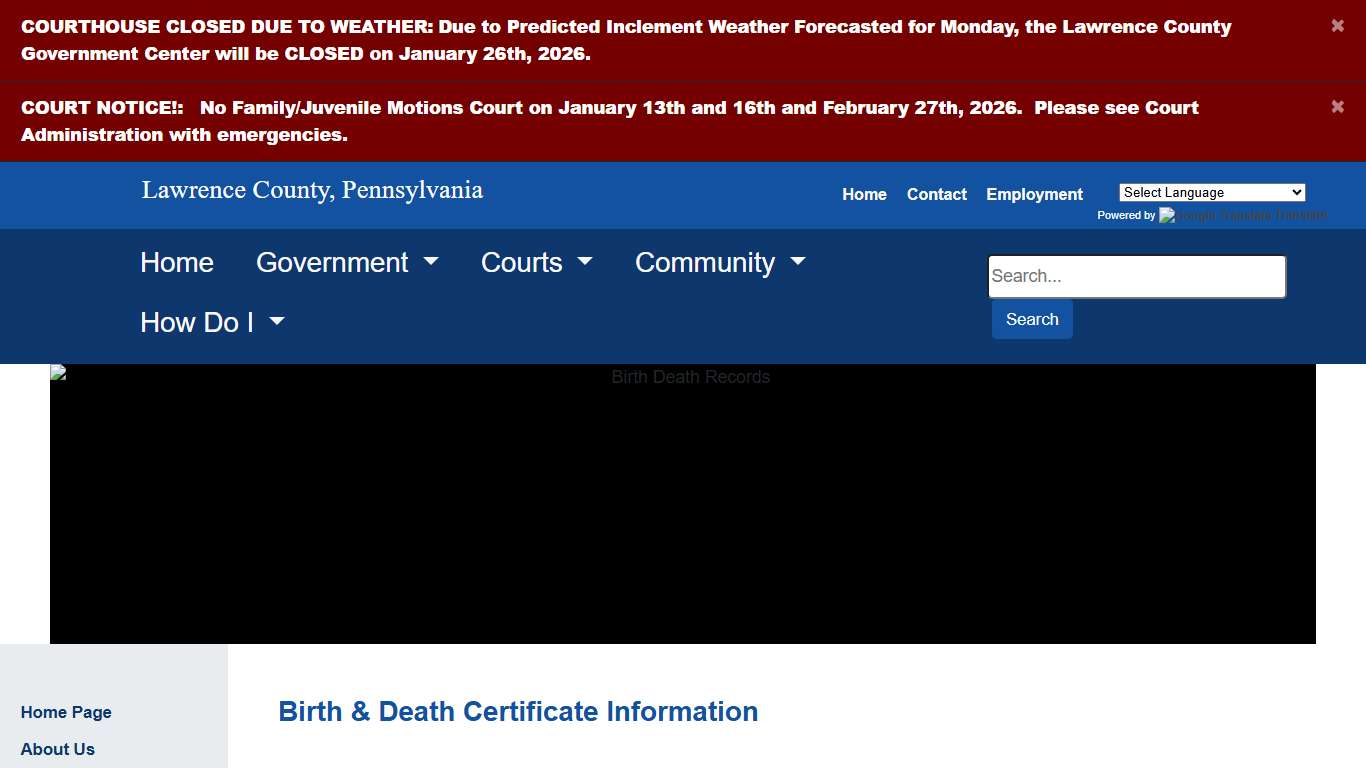Visit the Employment page
The image size is (1366, 768).
point(1034,194)
